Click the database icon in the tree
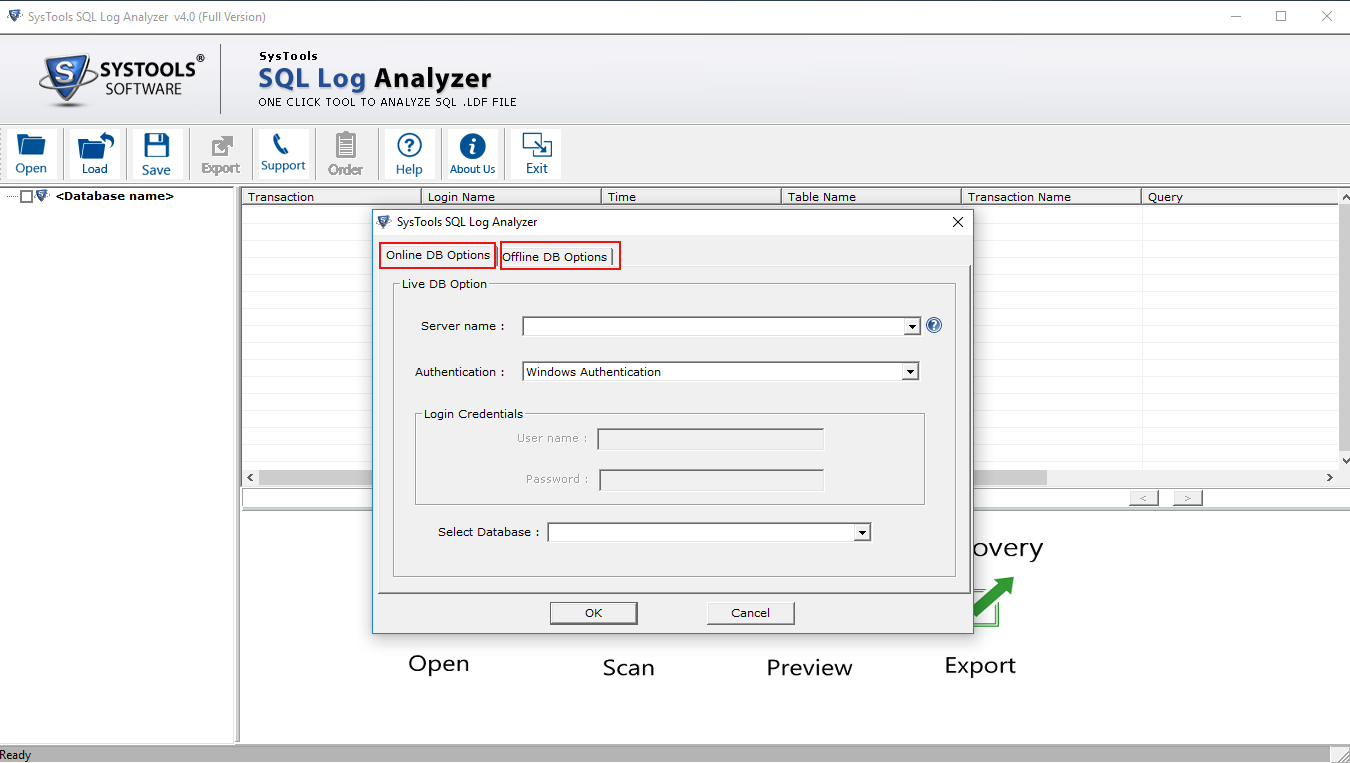Image resolution: width=1350 pixels, height=763 pixels. tap(42, 196)
